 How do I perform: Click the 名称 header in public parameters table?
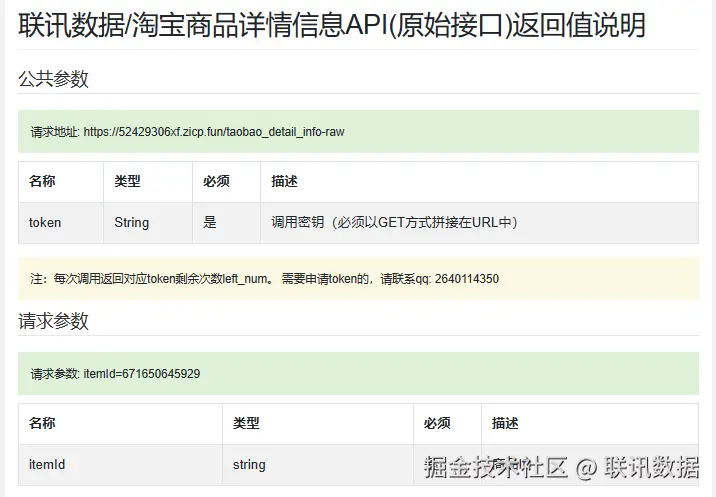click(42, 181)
